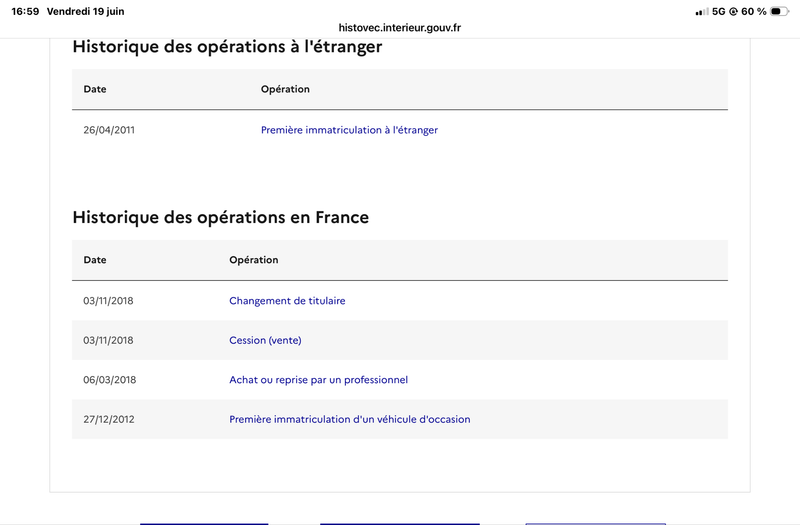Open the Changement de titulaire link
The width and height of the screenshot is (800, 525).
tap(287, 301)
